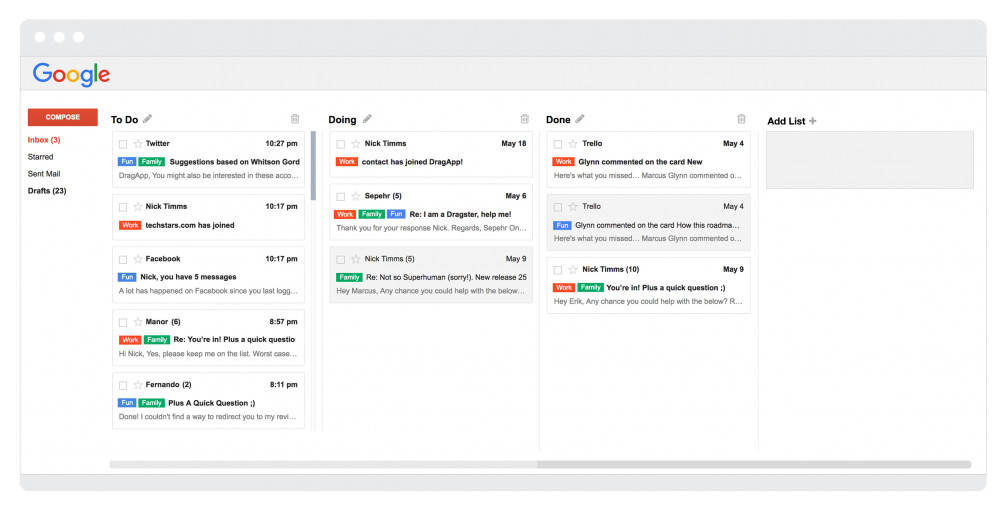Star the Twitter email
The image size is (1006, 510).
click(x=137, y=144)
